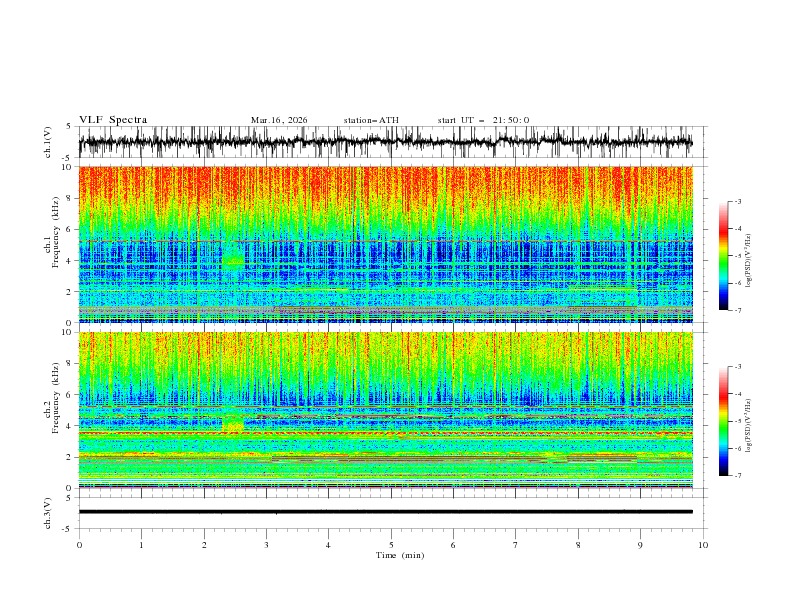Click the upper colorbar 'log(PSD)(V²/Hz)' label
This screenshot has height=612, width=792.
(x=749, y=260)
